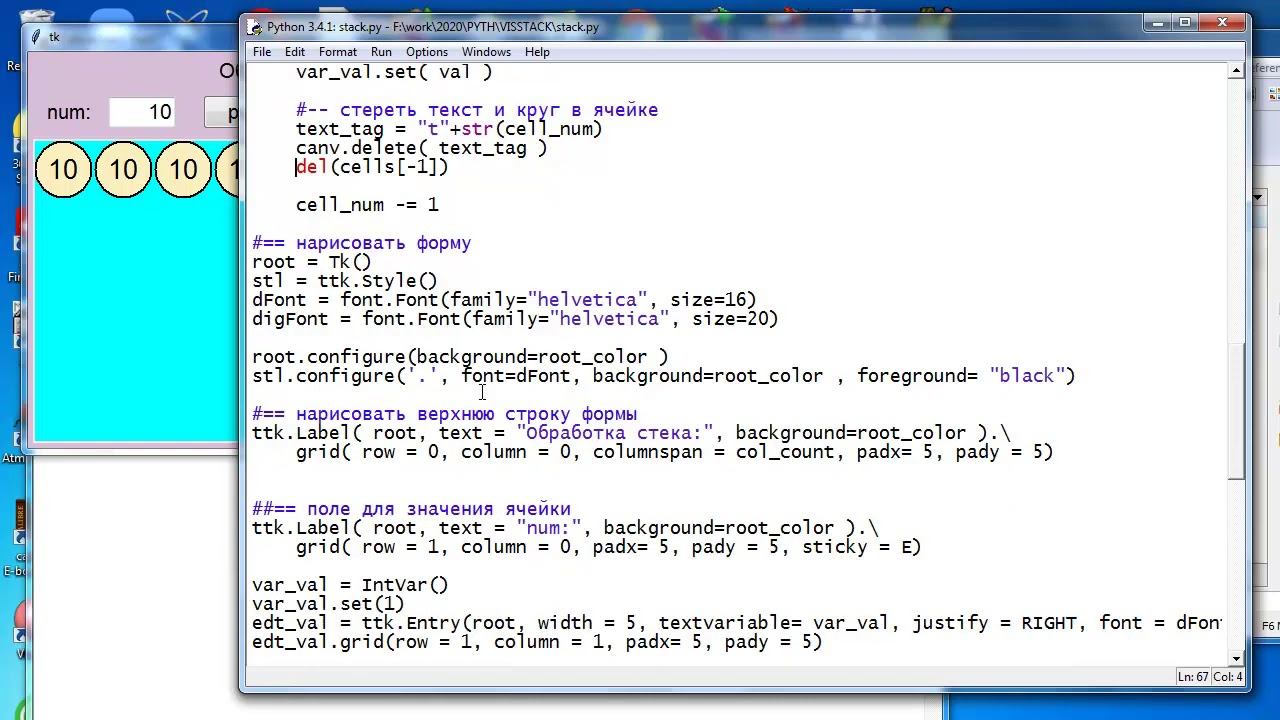This screenshot has width=1280, height=720.
Task: Click the 'edt_val = ttk.Entry' line
Action: 737,623
